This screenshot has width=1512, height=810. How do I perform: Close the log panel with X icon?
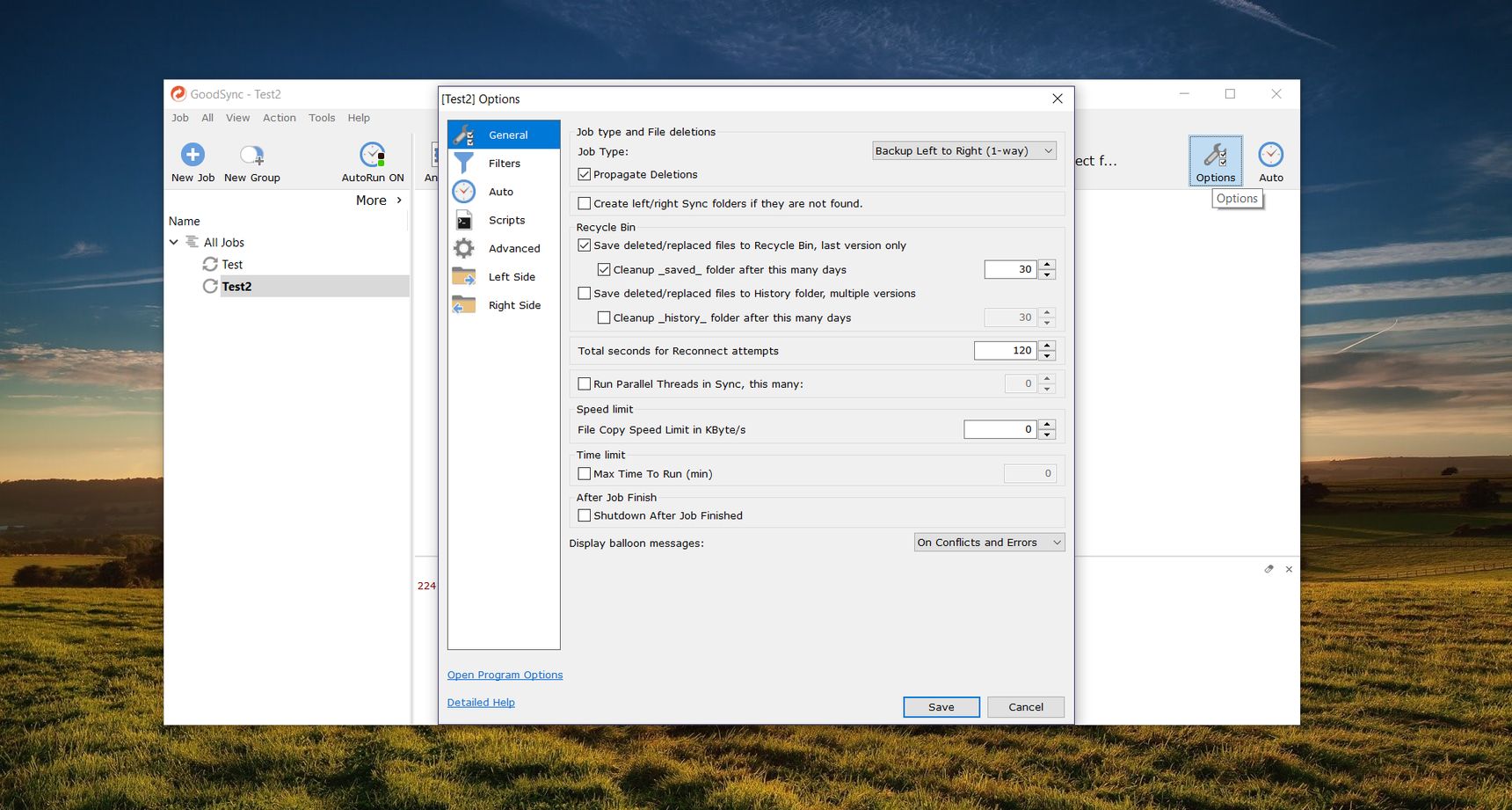click(x=1289, y=569)
